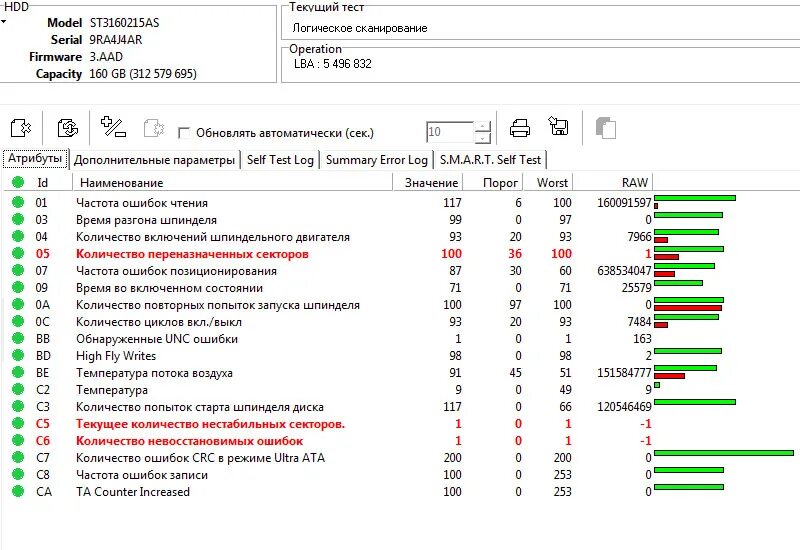Click RAW value 25579

pos(636,288)
